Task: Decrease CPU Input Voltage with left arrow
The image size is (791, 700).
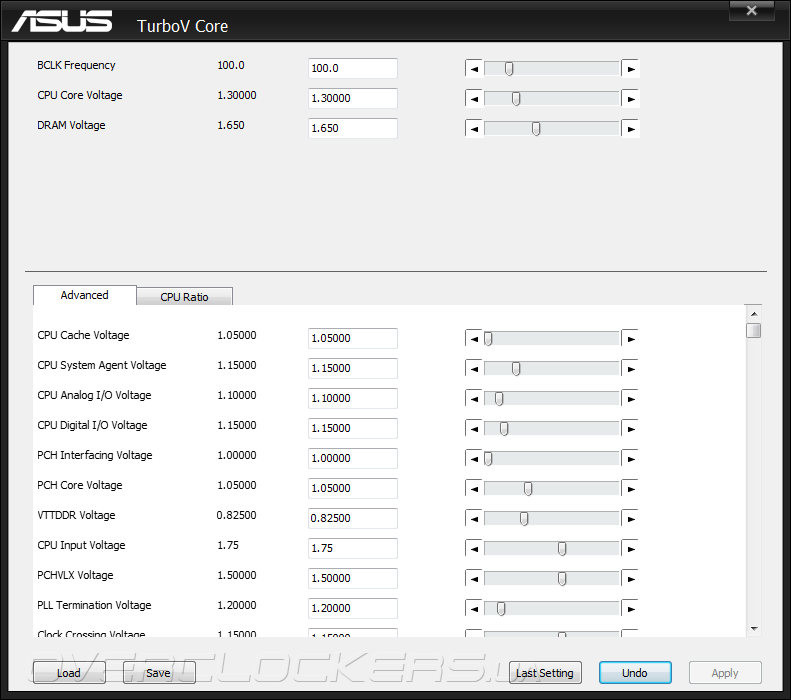Action: pyautogui.click(x=474, y=549)
